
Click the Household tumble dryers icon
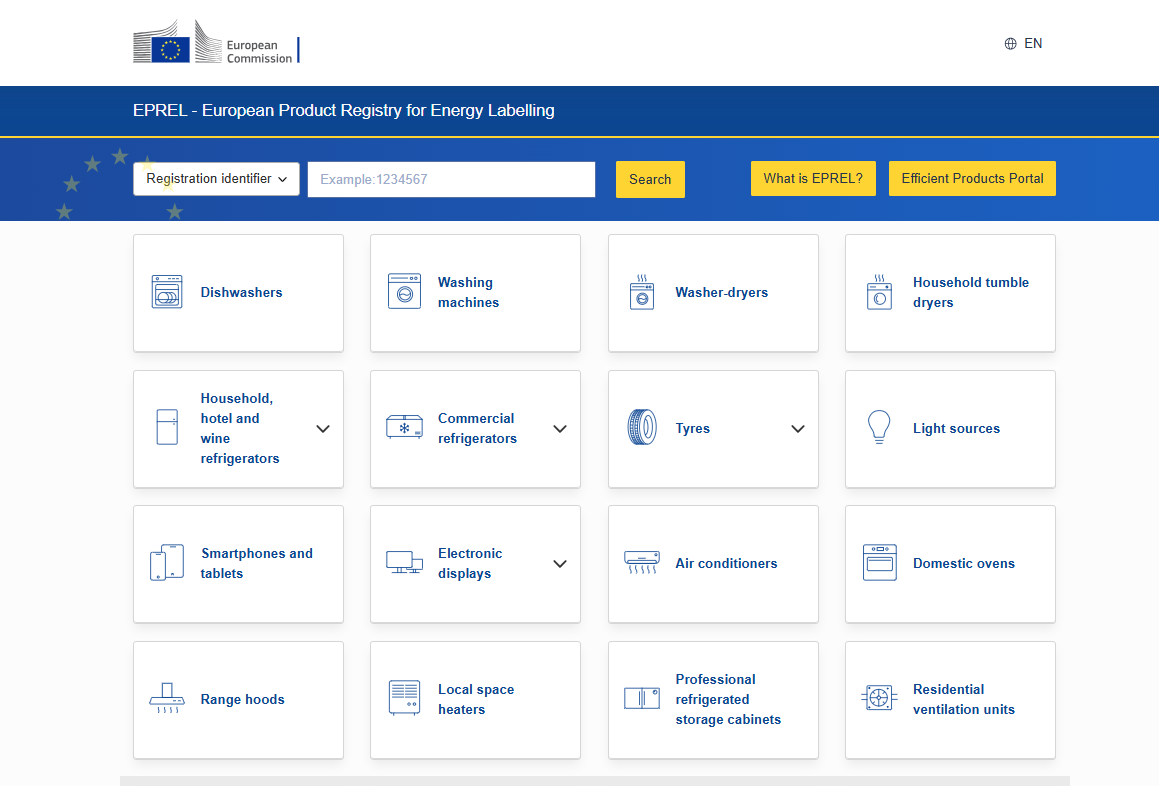[x=879, y=291]
